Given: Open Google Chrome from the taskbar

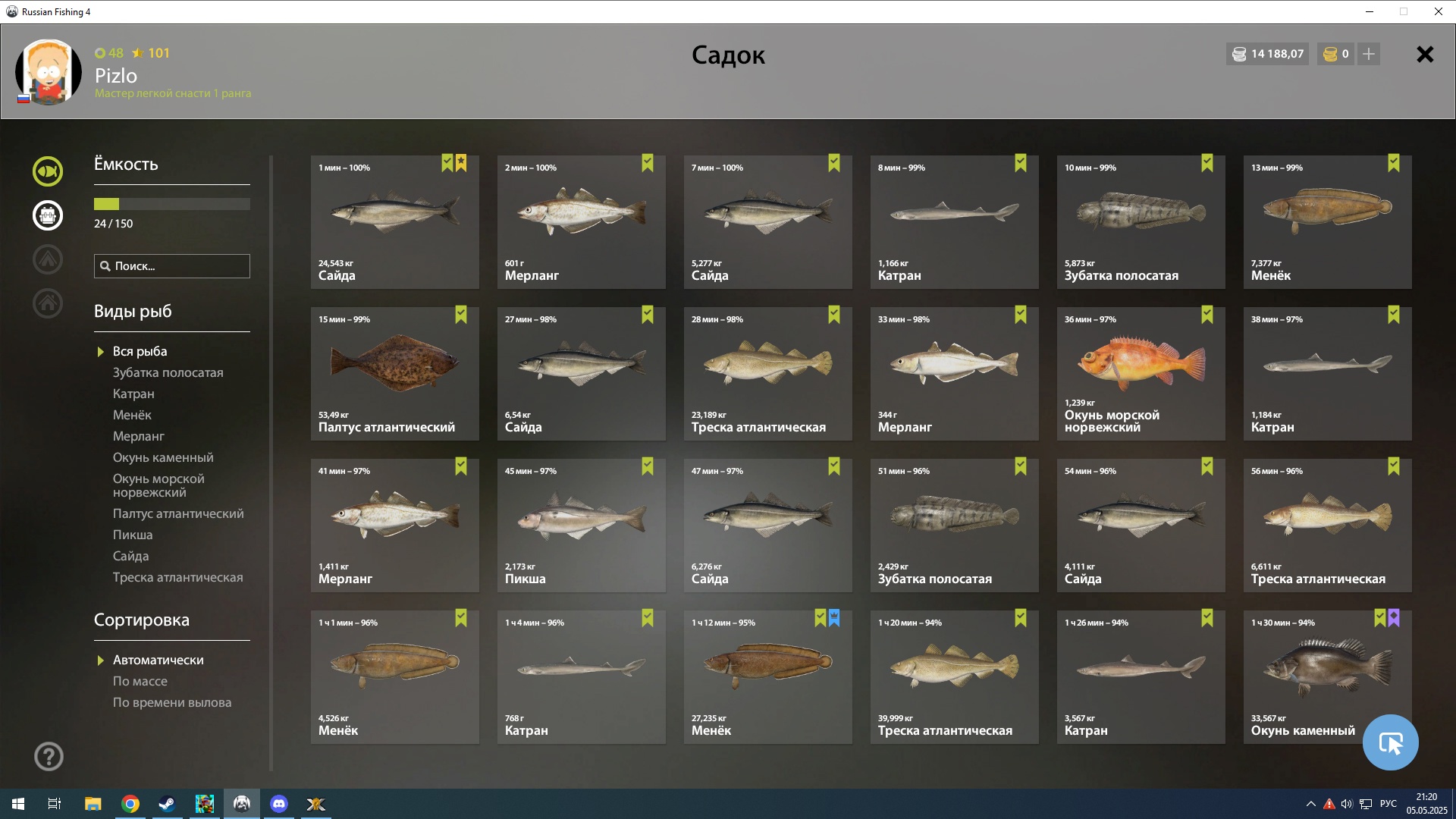Looking at the screenshot, I should click(130, 804).
